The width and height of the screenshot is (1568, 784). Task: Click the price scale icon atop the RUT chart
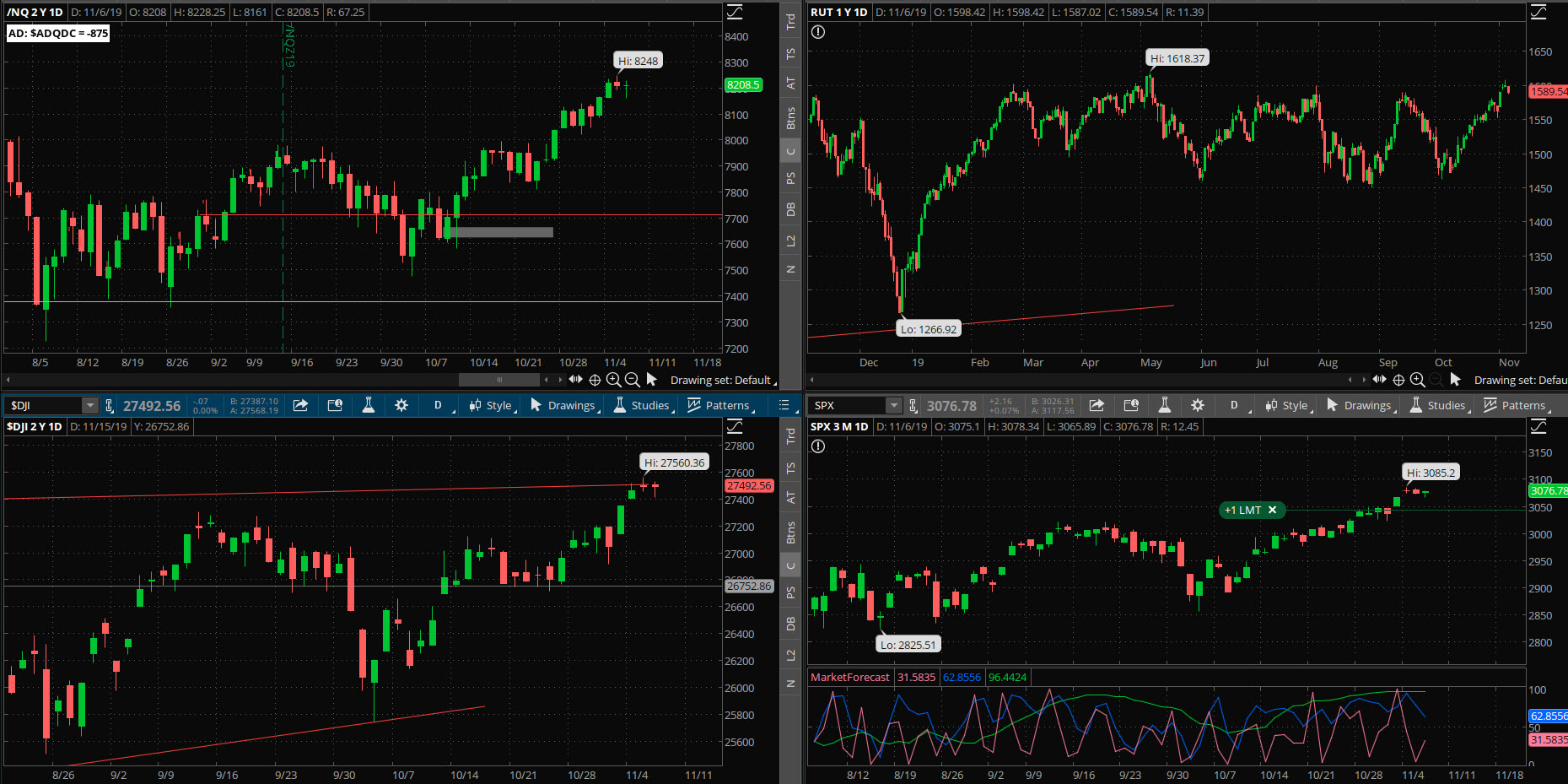[1538, 12]
